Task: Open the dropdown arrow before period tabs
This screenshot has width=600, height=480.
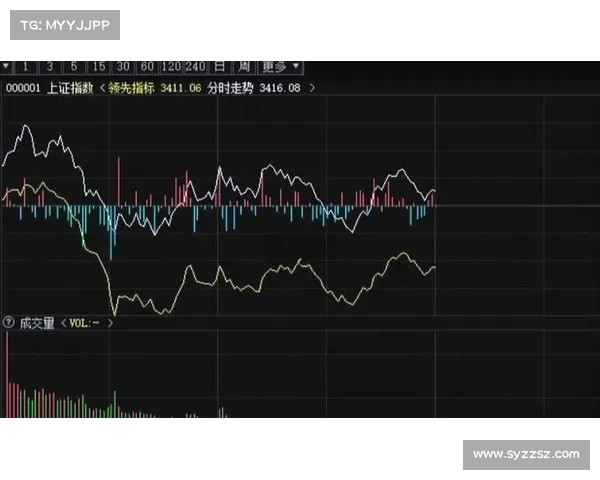Action: tap(6, 66)
